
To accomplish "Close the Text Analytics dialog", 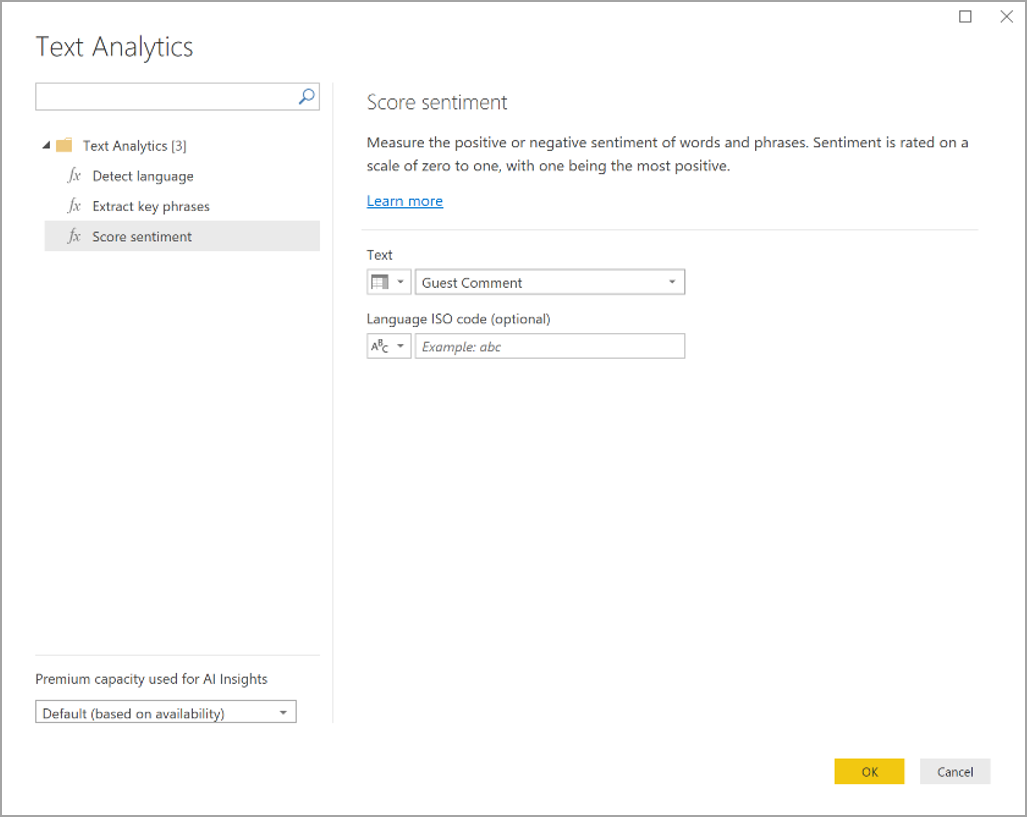I will (x=1007, y=16).
